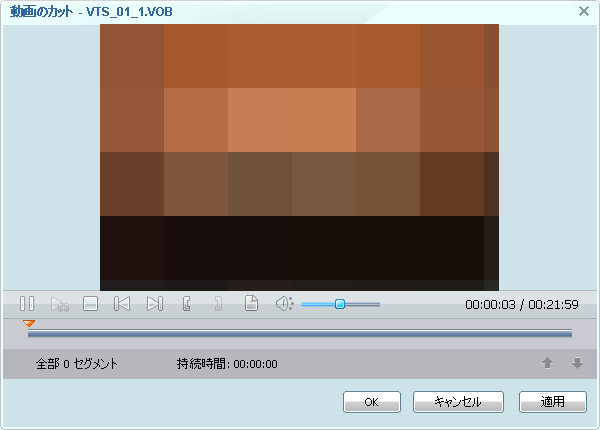Click the 持続時間: 00:00:00 text
The width and height of the screenshot is (600, 430).
click(227, 363)
